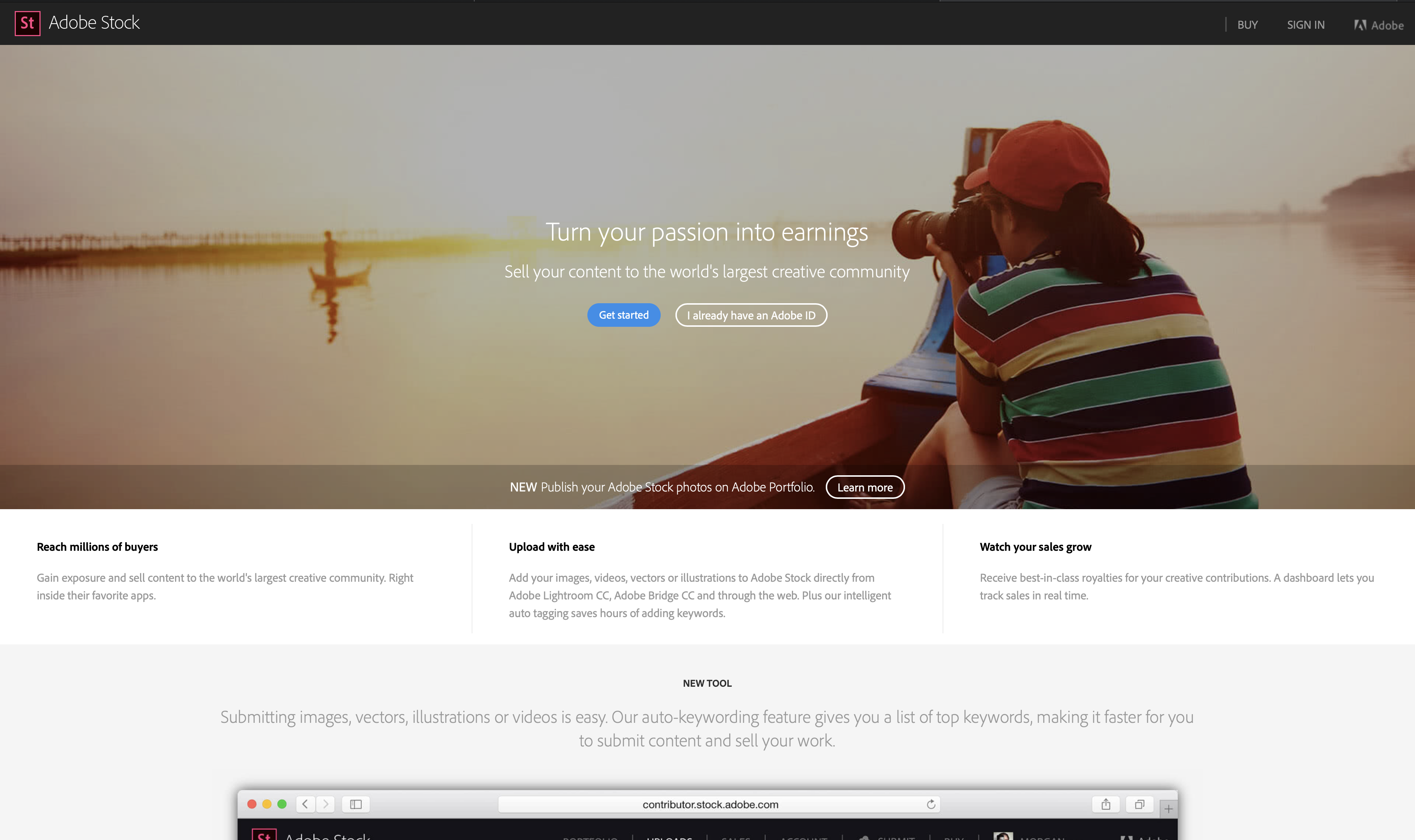Click 'I already have an Adobe ID'
The image size is (1415, 840).
750,314
